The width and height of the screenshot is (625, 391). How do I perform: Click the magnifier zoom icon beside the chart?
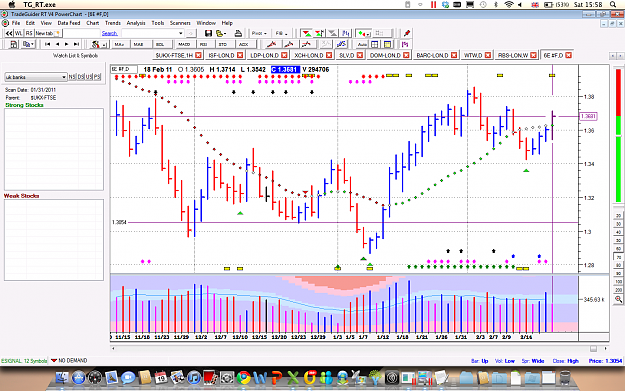point(618,299)
